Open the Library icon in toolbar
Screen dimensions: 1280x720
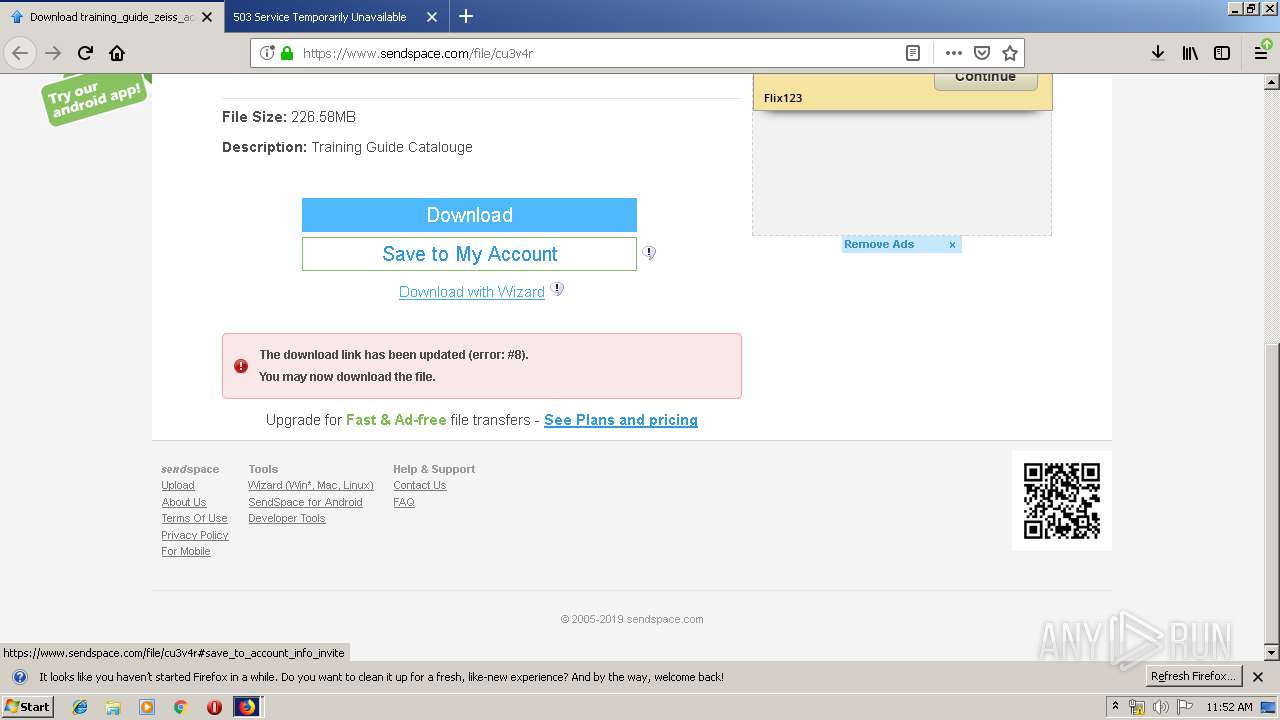coord(1190,53)
